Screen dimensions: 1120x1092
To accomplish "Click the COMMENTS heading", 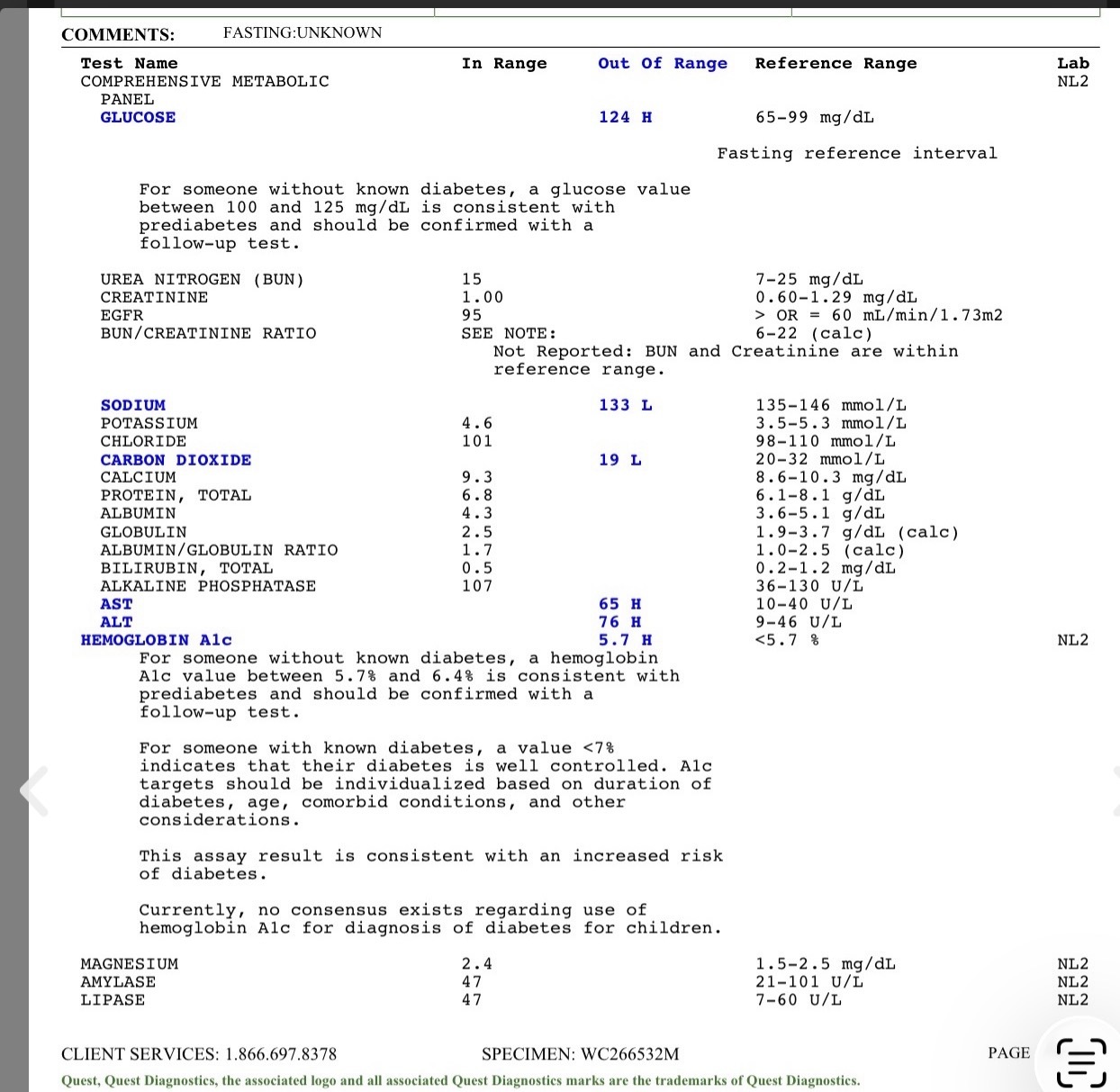I will coord(118,35).
